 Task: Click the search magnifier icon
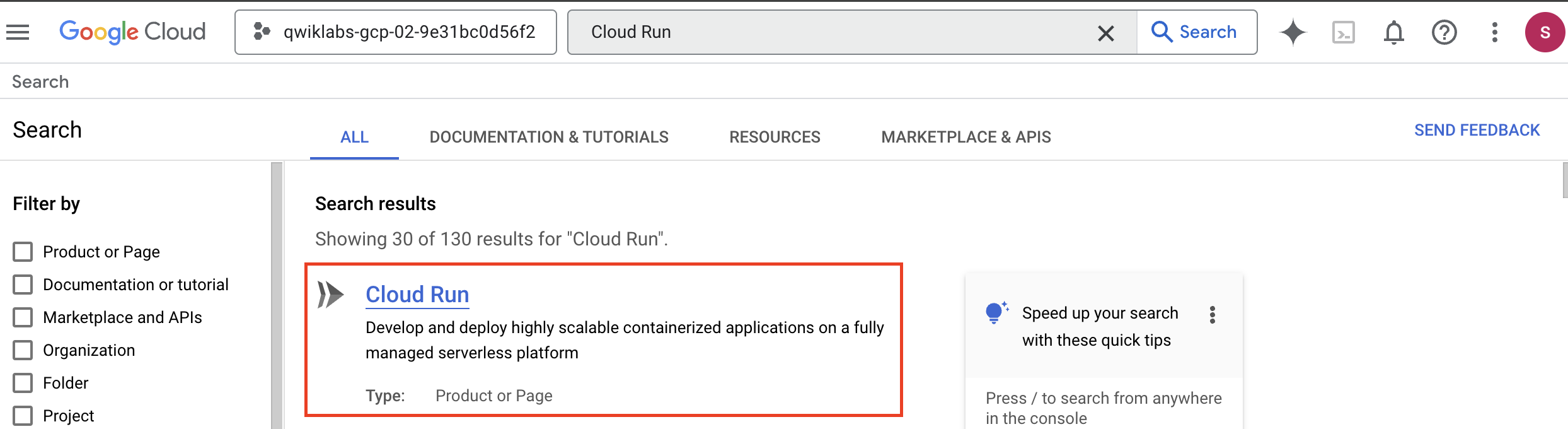click(1162, 32)
